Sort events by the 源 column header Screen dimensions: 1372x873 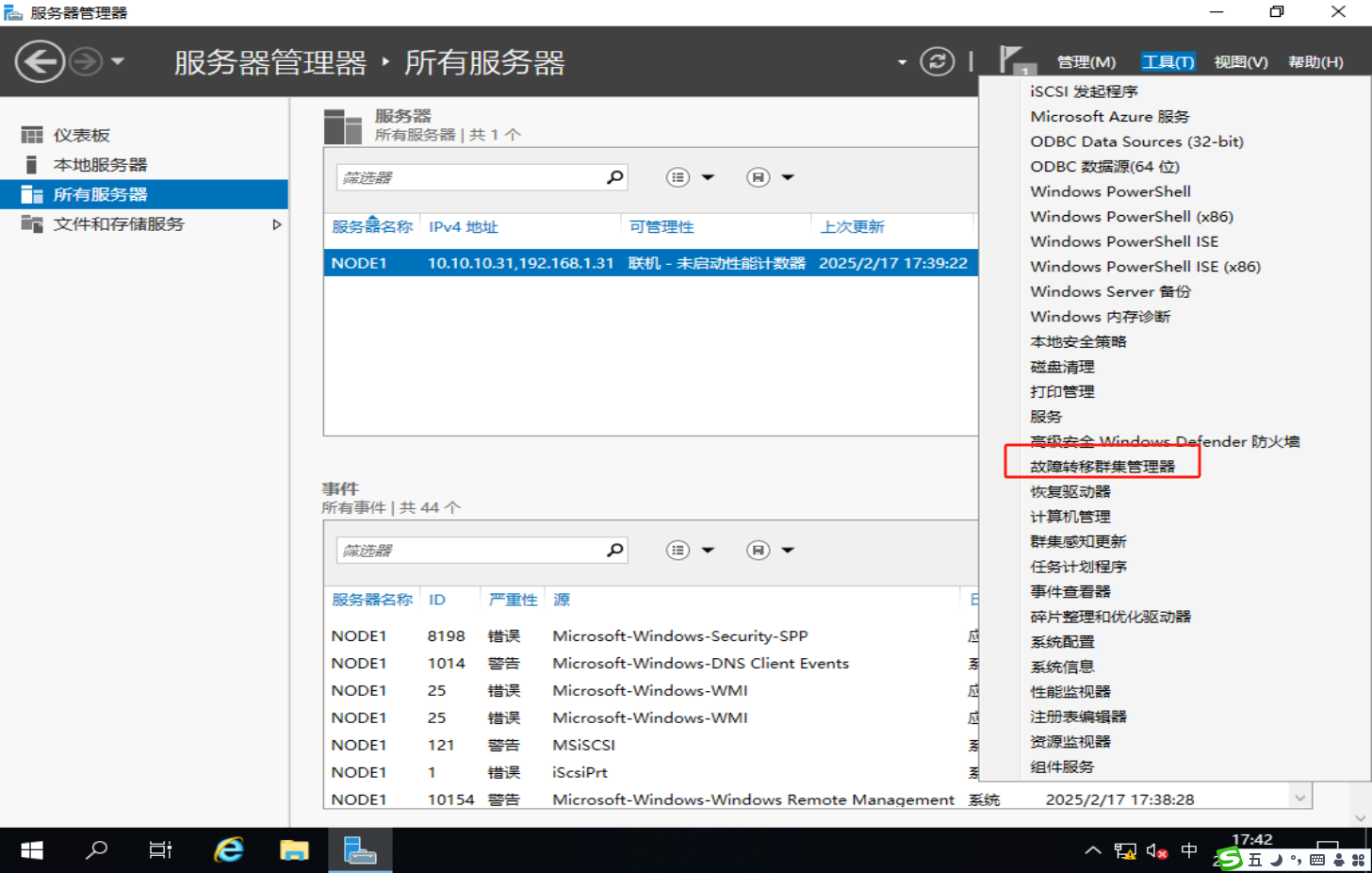(x=562, y=600)
